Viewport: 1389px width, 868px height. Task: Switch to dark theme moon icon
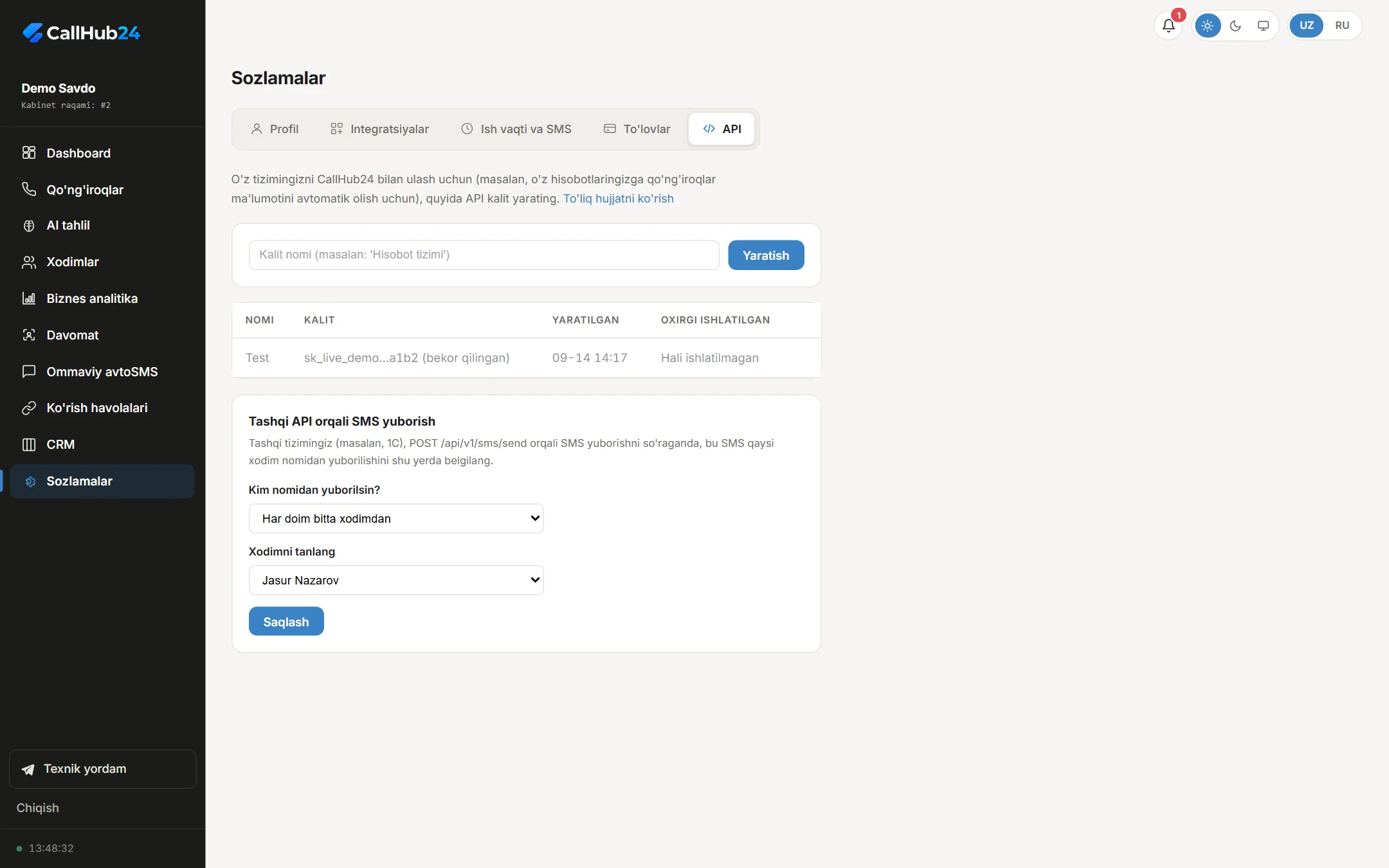(x=1235, y=26)
